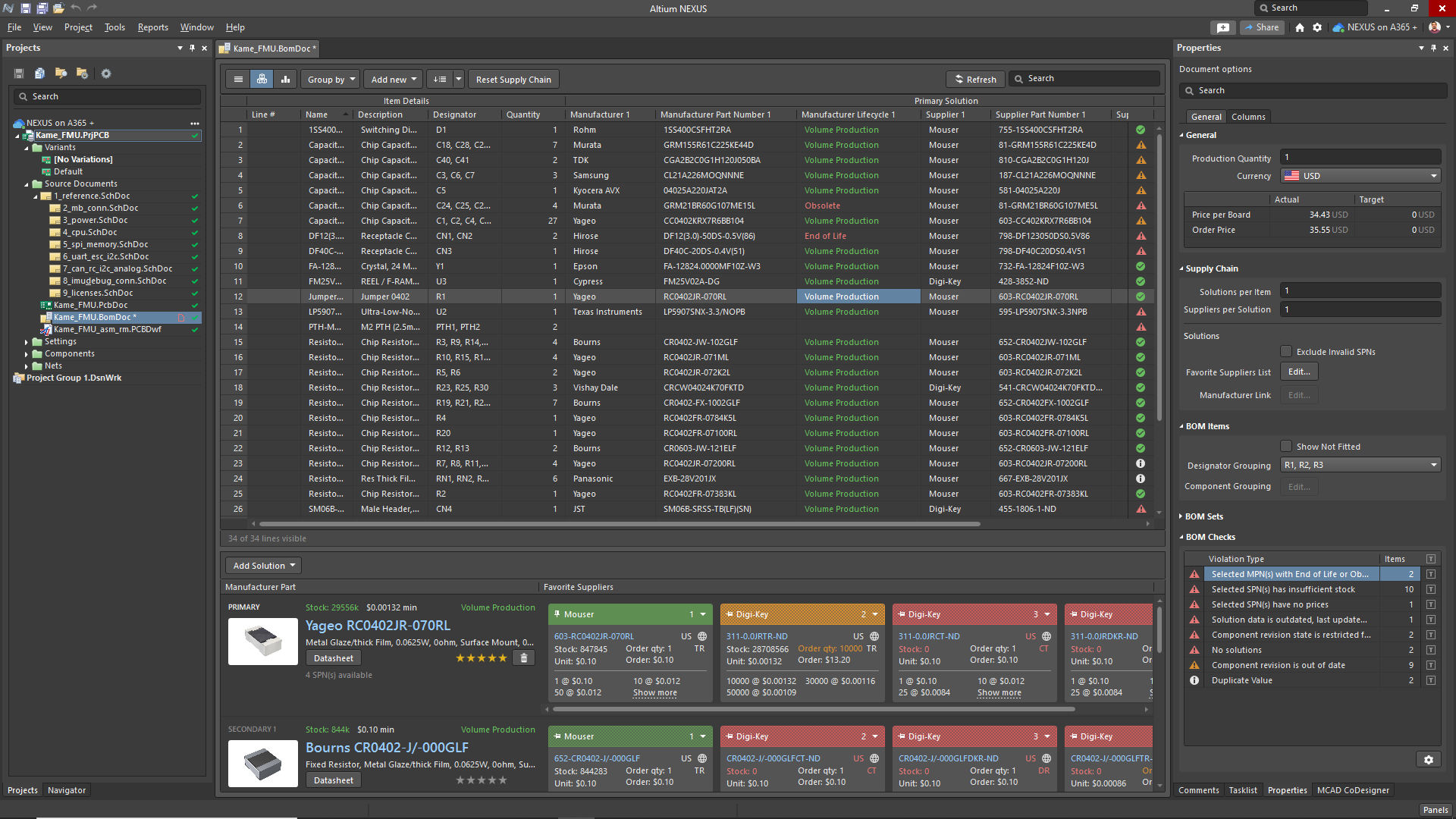Pin the Properties panel
The height and width of the screenshot is (819, 1456).
(1433, 48)
